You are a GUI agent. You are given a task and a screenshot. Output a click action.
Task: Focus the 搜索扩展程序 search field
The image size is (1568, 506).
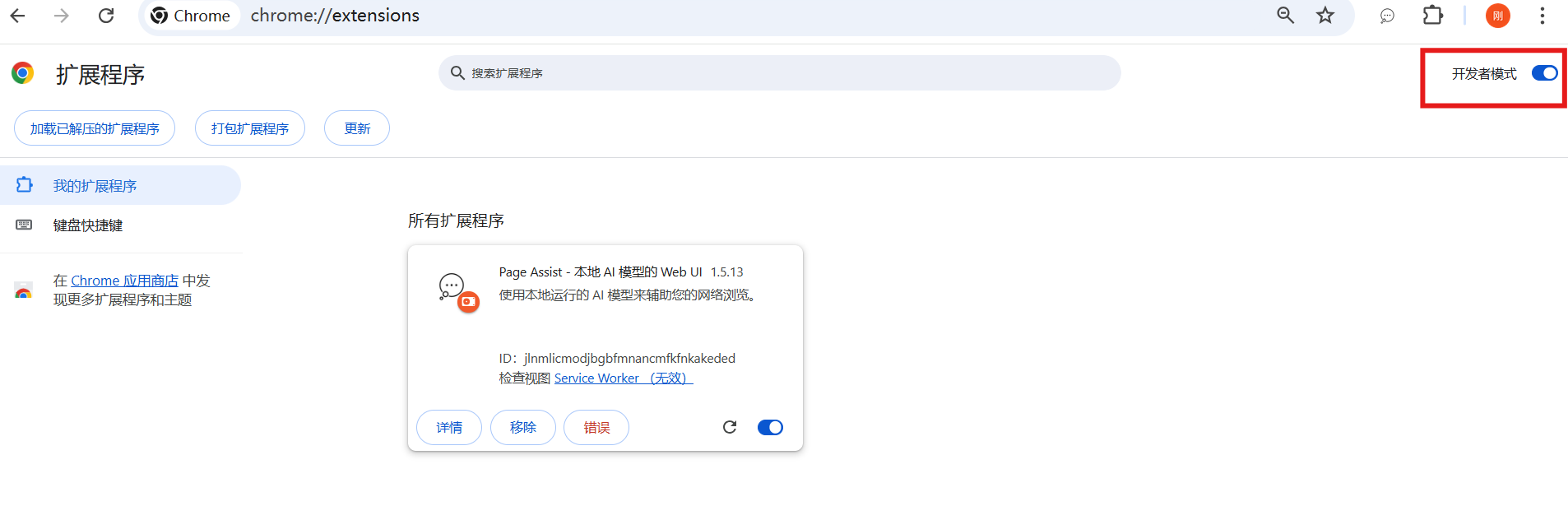pyautogui.click(x=780, y=73)
